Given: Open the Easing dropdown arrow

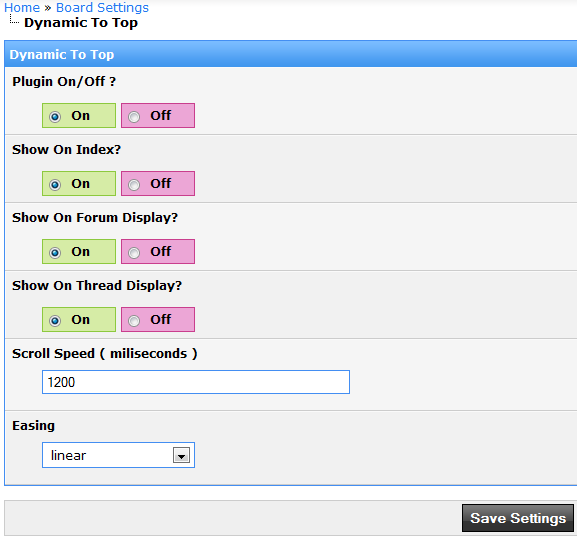Looking at the screenshot, I should pos(181,456).
